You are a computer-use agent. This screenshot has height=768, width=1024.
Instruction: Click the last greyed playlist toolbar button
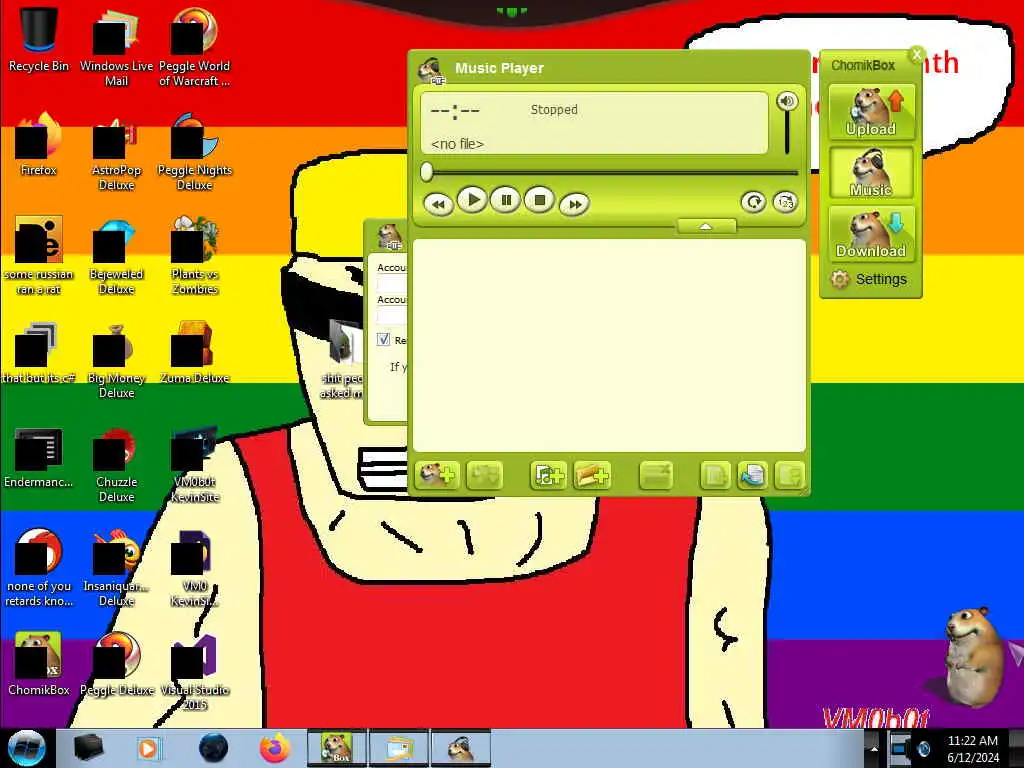[x=789, y=475]
